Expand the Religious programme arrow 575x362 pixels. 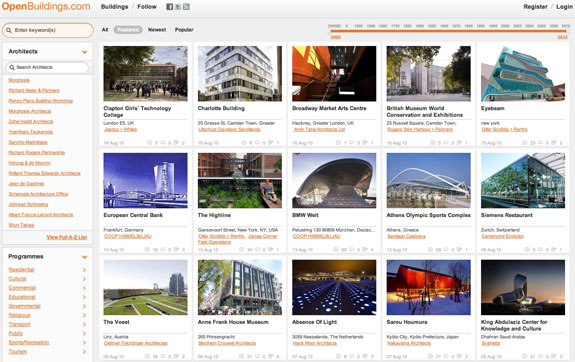tap(84, 315)
